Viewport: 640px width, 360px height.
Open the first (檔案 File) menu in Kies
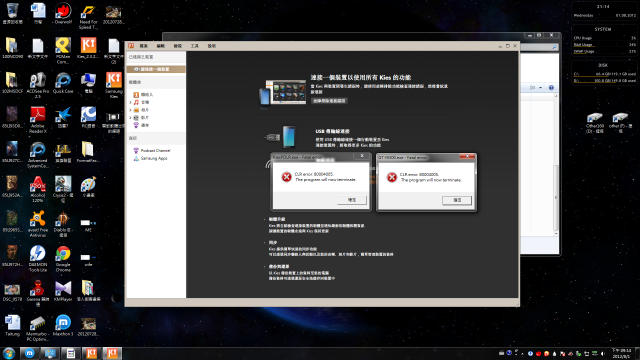(x=144, y=46)
